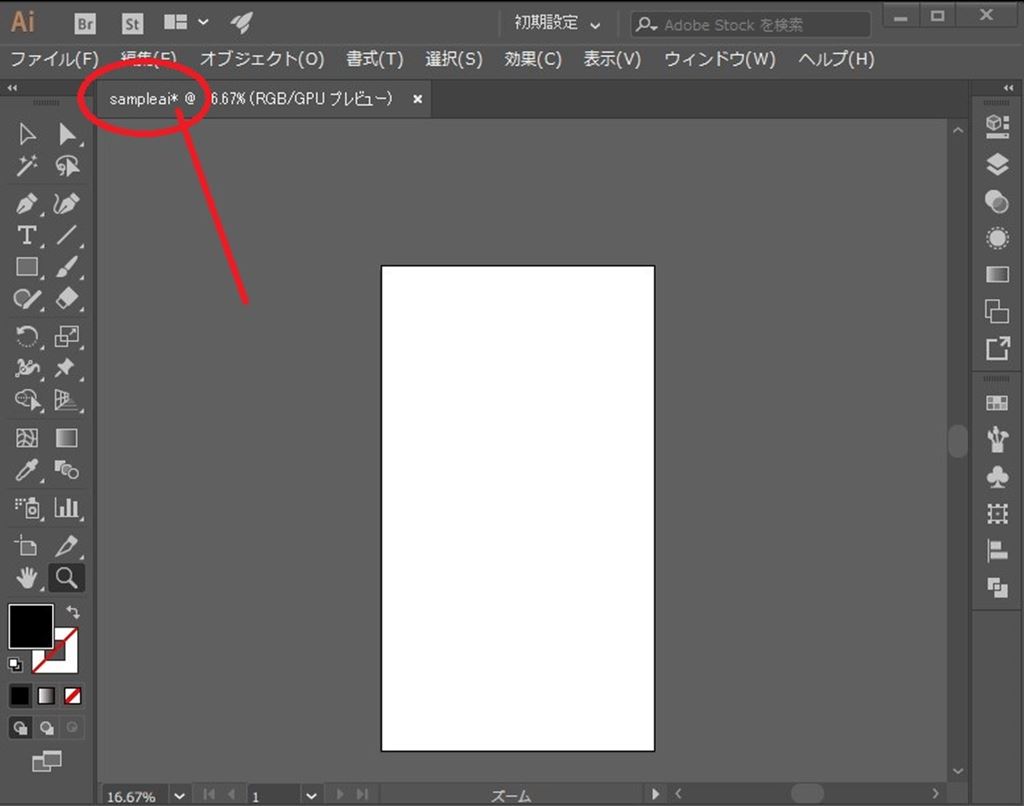Choose the Eraser tool
The height and width of the screenshot is (806, 1024).
[67, 298]
